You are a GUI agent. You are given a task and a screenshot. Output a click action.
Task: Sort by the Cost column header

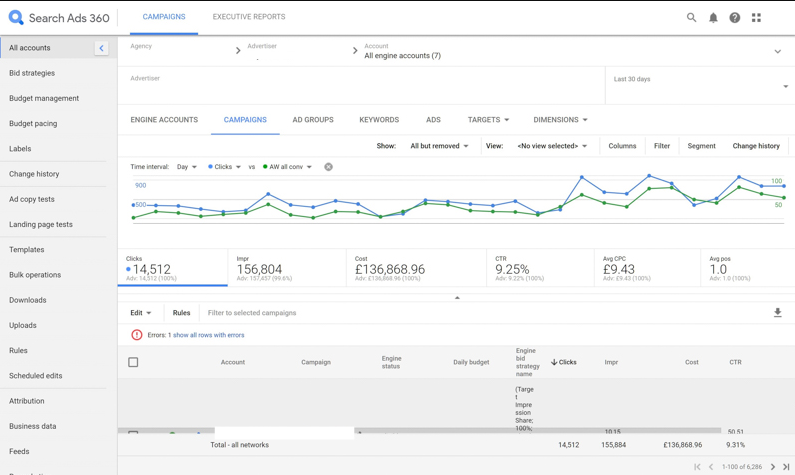(x=692, y=362)
